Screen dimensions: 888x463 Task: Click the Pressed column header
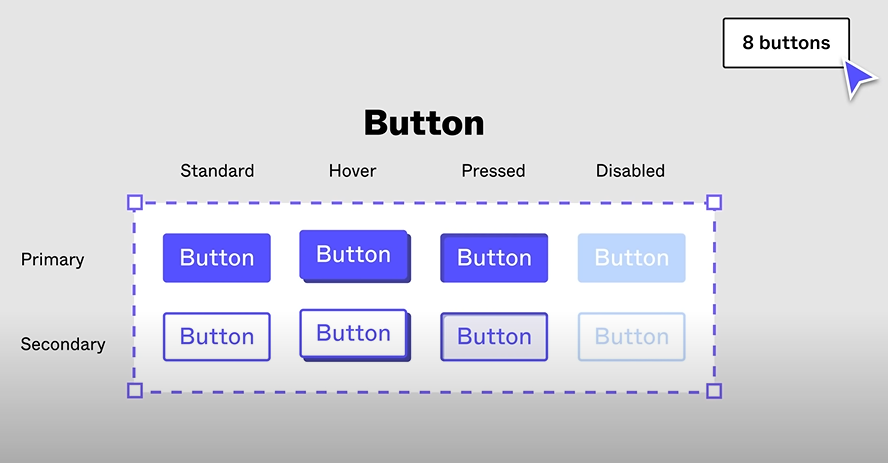(493, 170)
